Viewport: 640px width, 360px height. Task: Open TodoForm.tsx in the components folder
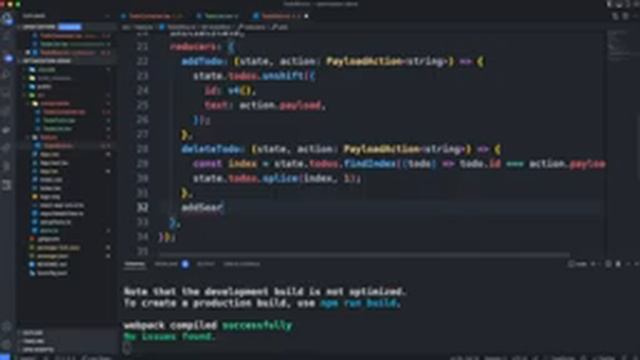point(59,120)
